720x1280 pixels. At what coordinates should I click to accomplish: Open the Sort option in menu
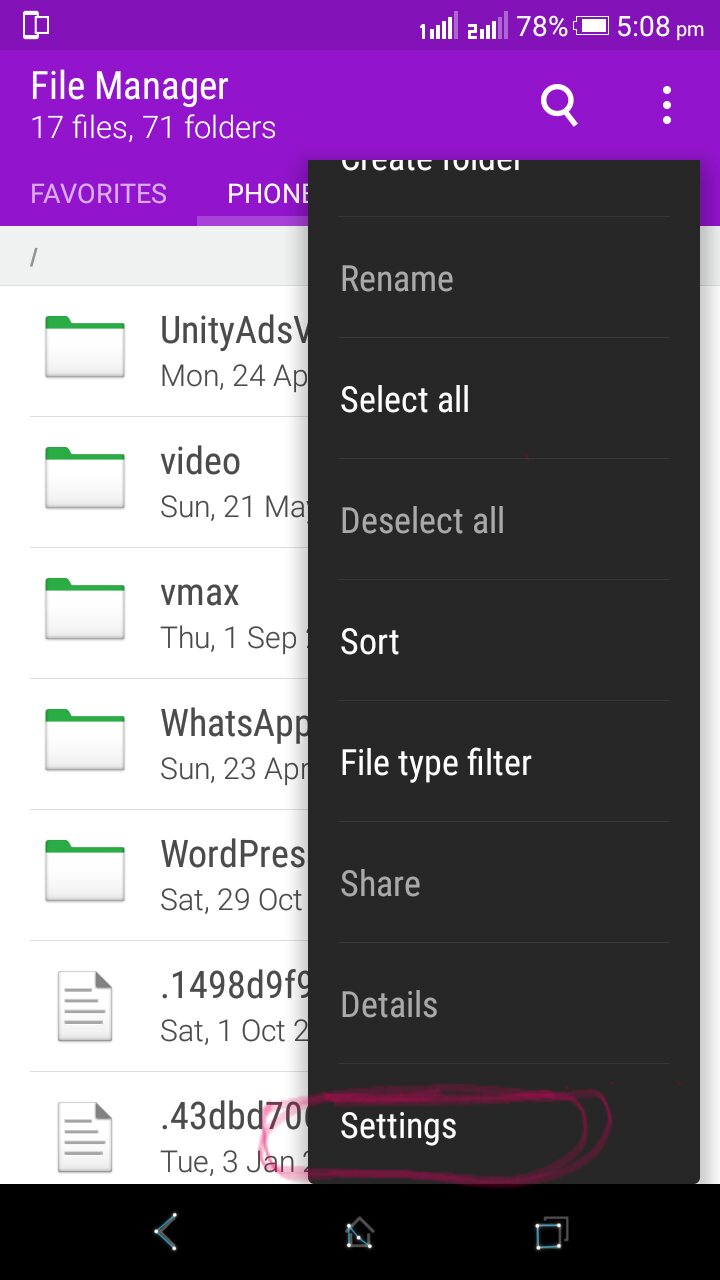370,642
